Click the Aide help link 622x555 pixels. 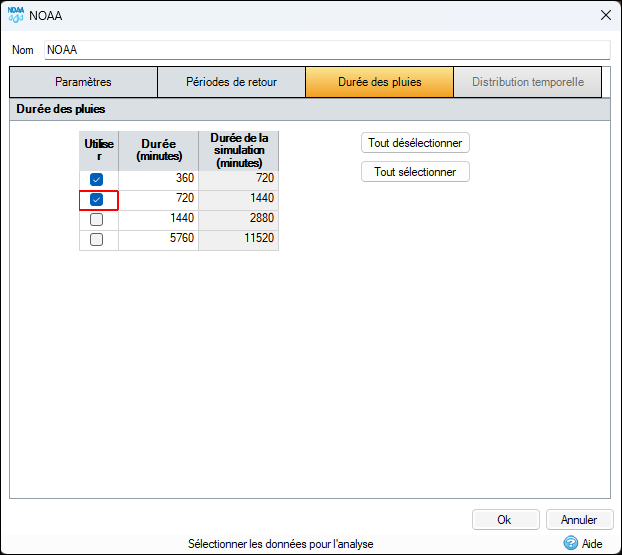coord(592,543)
